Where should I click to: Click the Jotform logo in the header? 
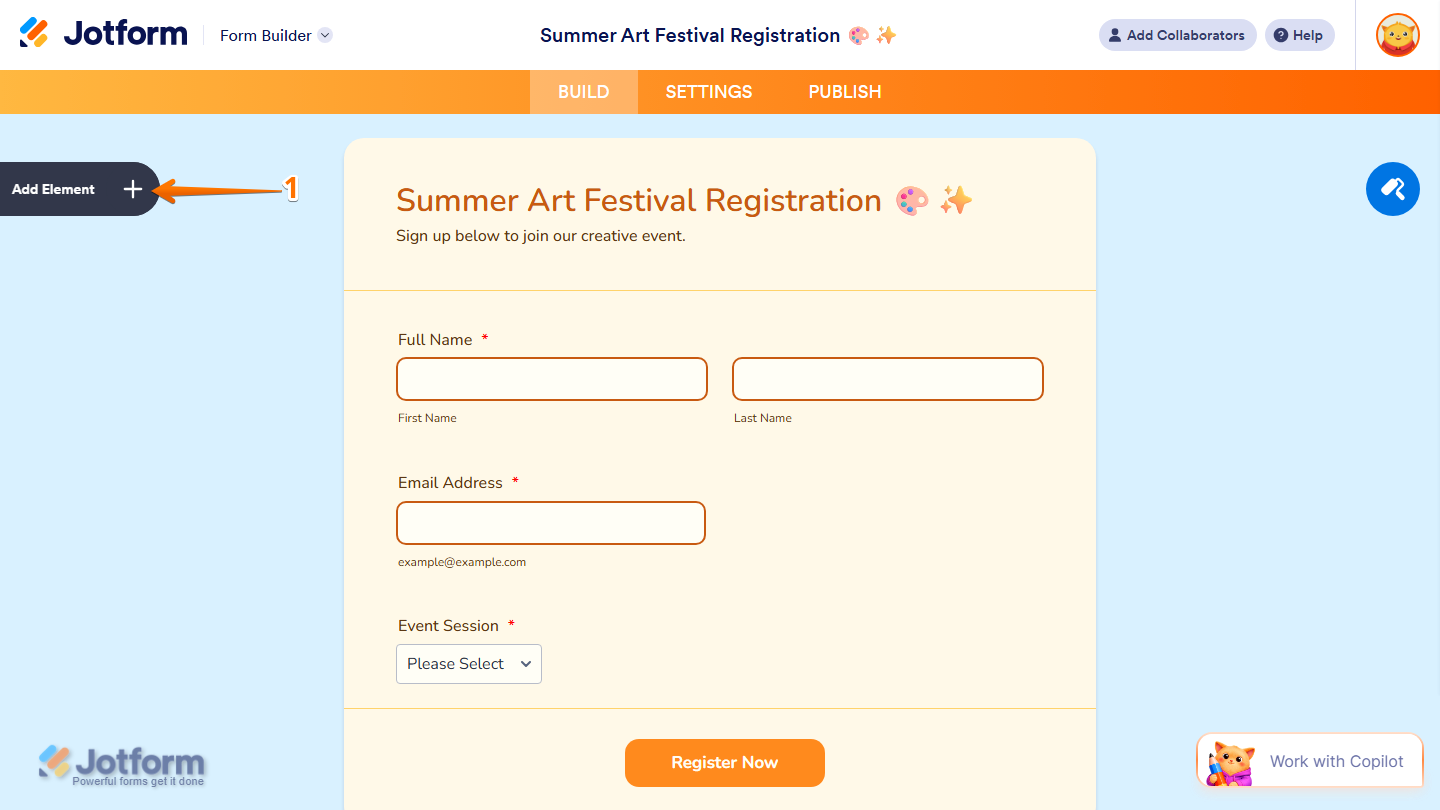click(103, 32)
